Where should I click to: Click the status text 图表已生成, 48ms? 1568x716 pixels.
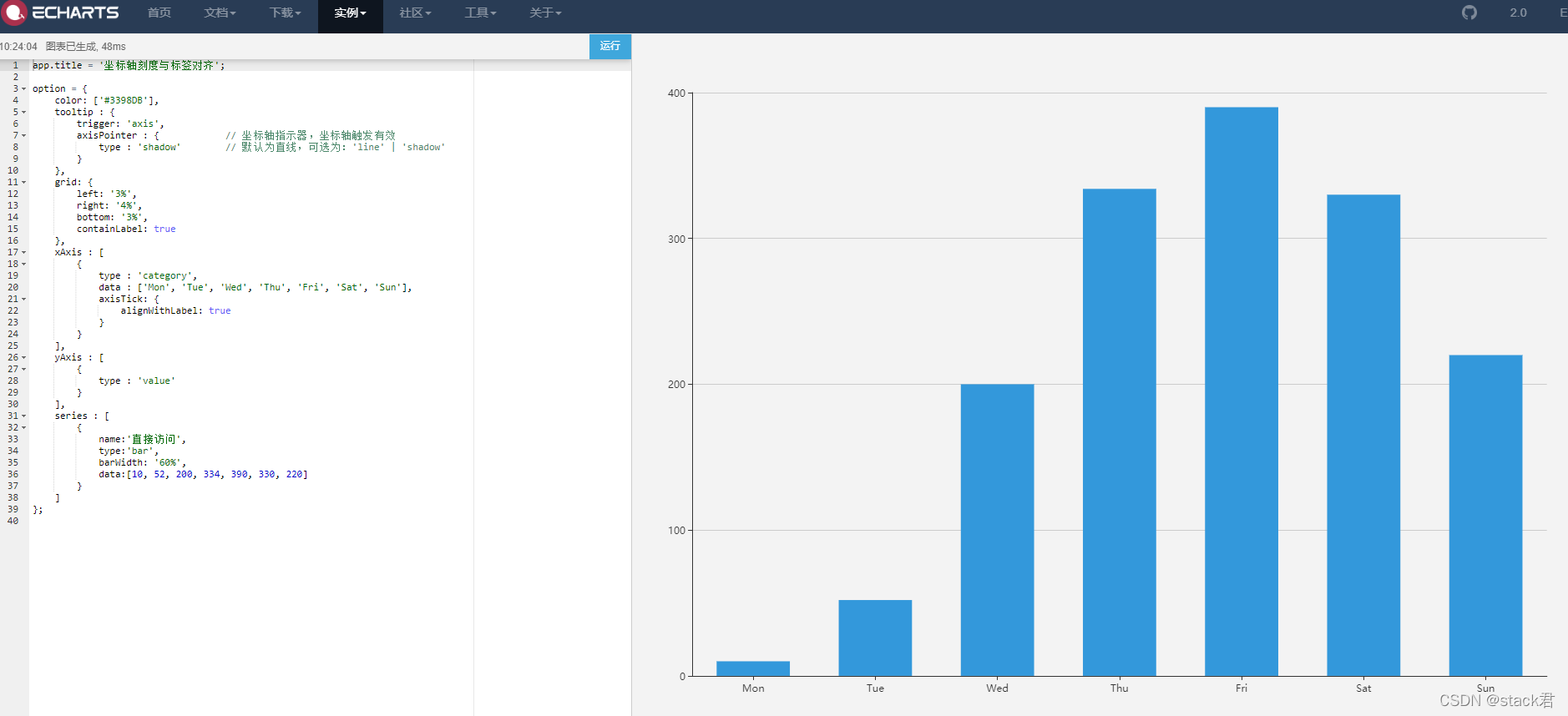86,47
